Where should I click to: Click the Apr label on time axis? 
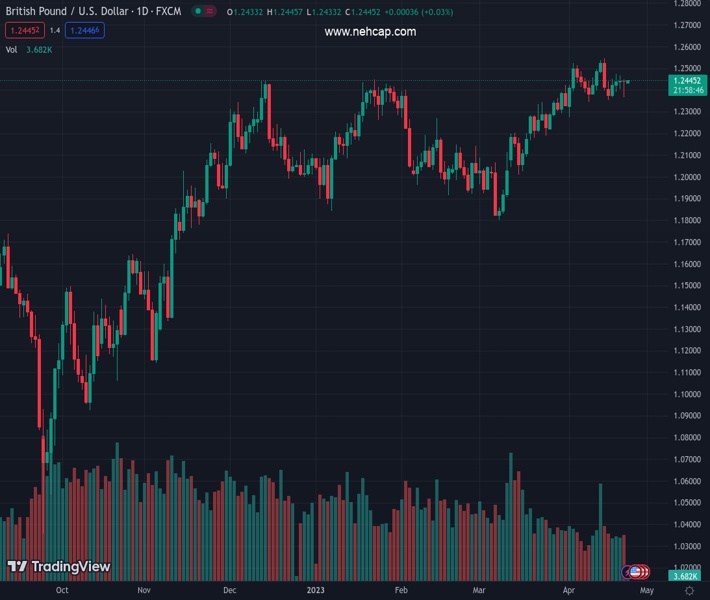[x=569, y=591]
